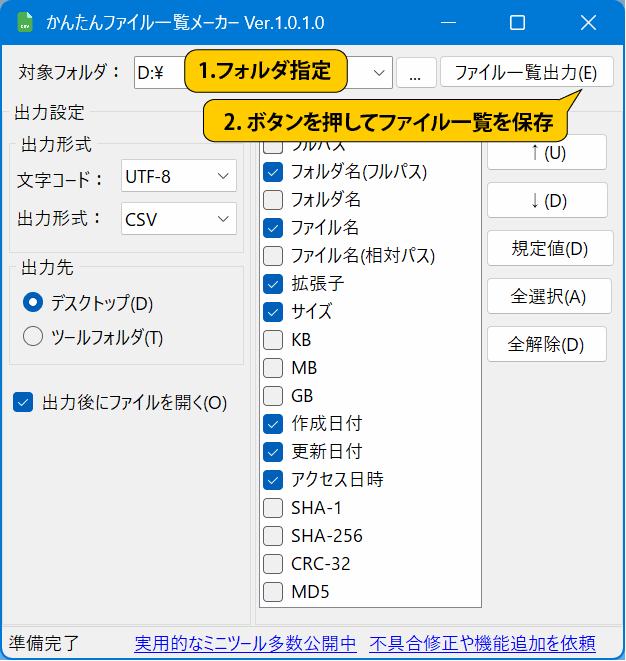Toggle the 出力後にファイルを開く(O) checkbox

pyautogui.click(x=23, y=402)
